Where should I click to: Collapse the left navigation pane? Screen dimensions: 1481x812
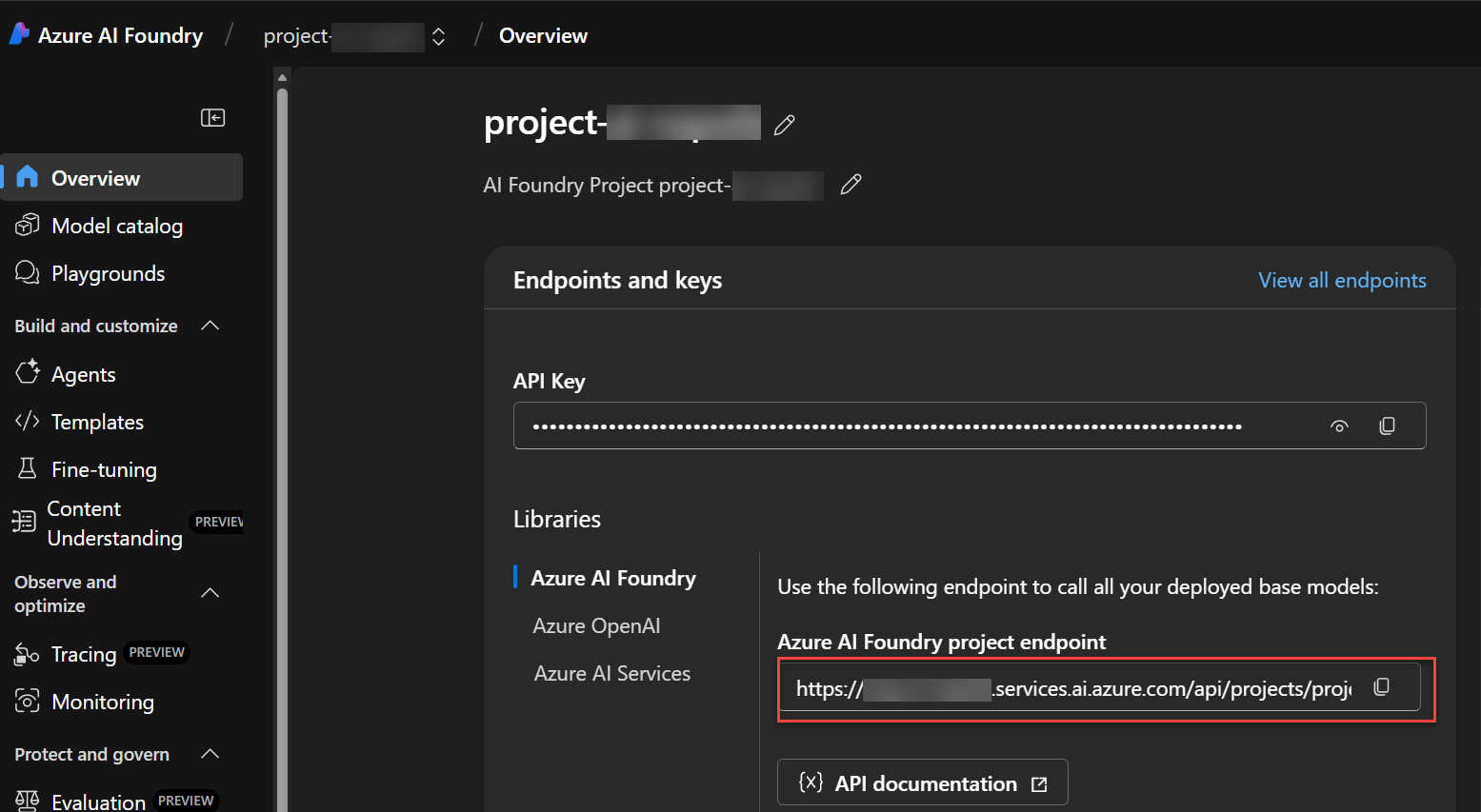tap(212, 117)
